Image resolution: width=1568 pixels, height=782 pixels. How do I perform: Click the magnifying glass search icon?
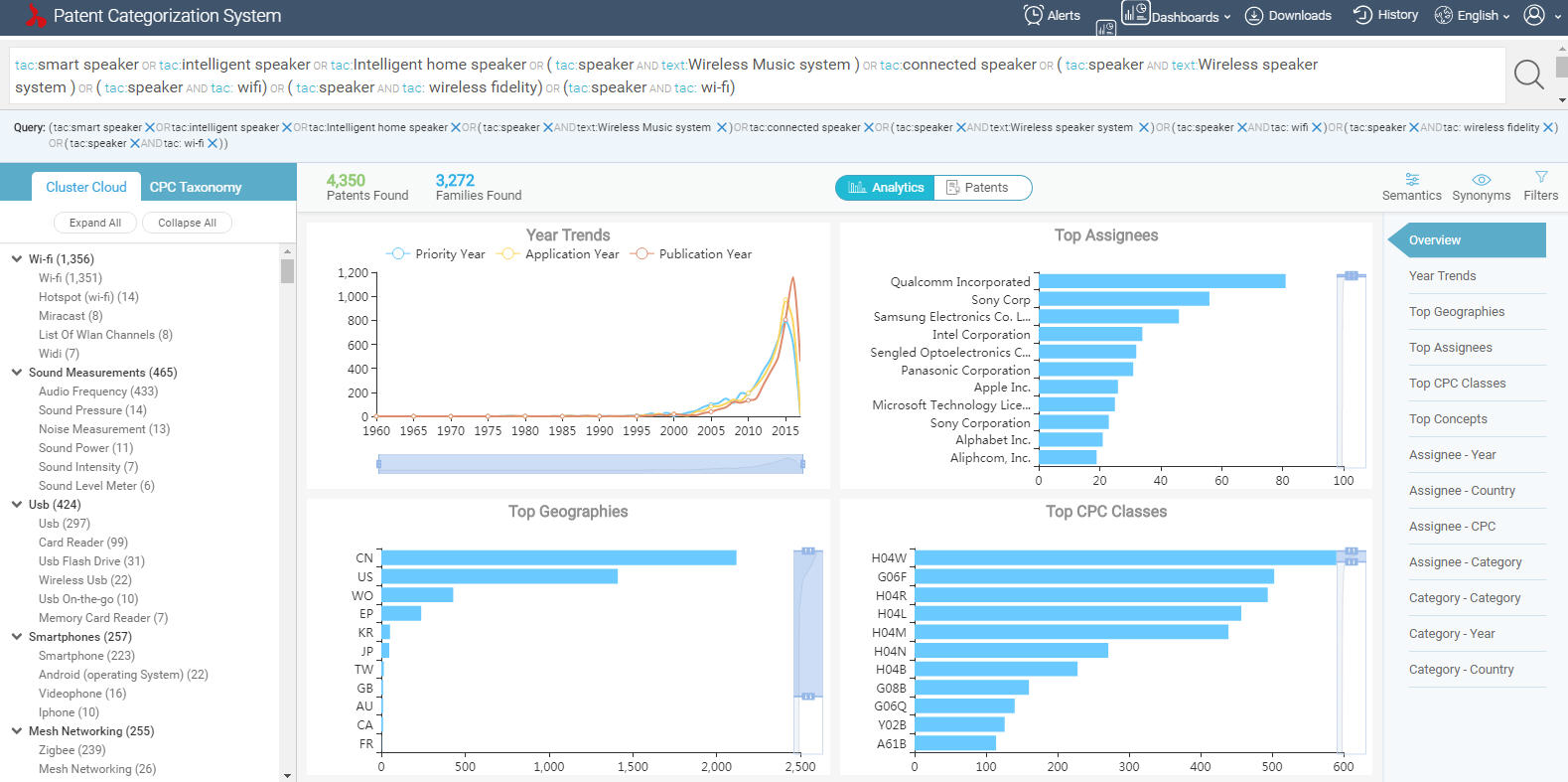coord(1528,75)
